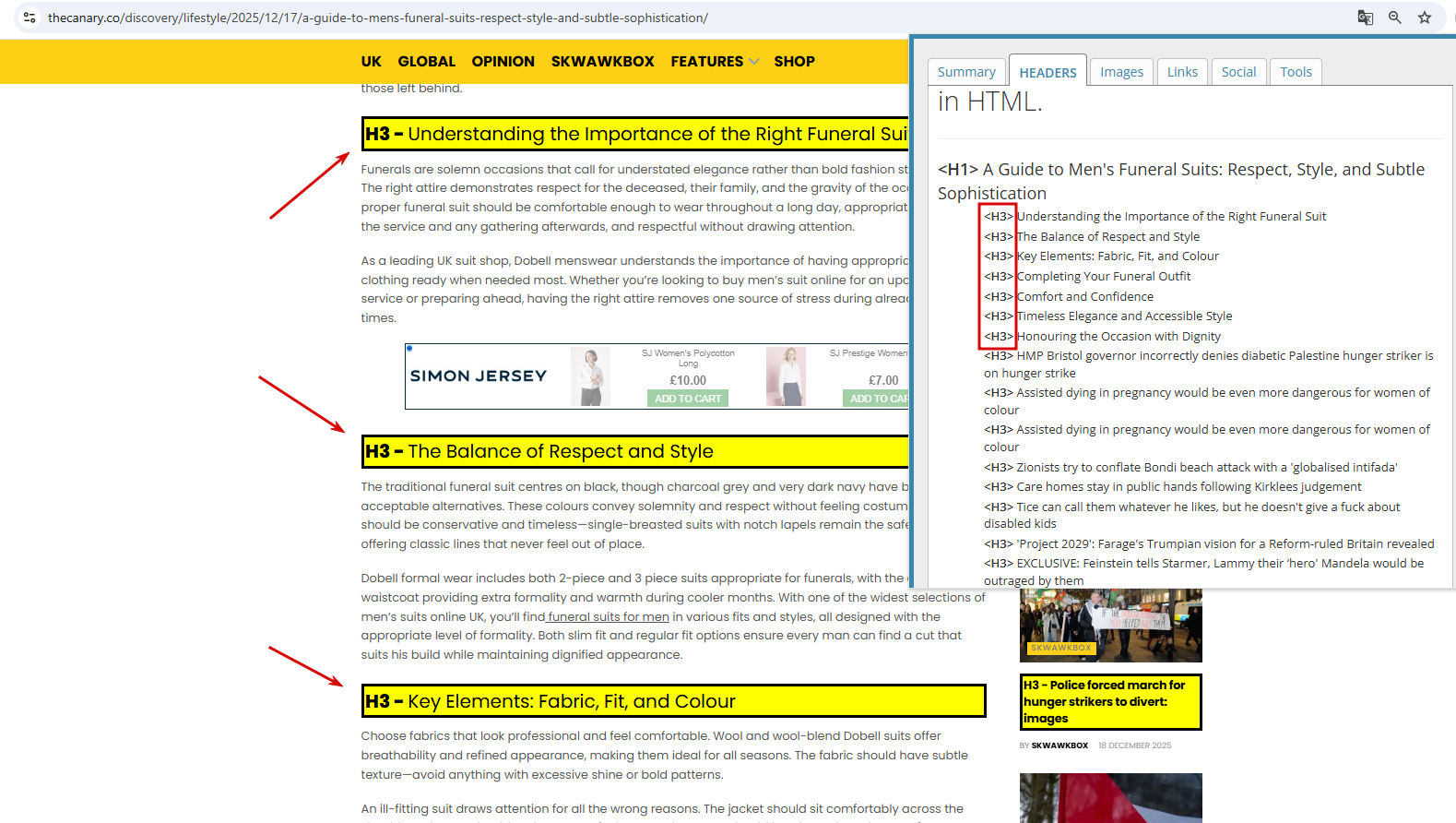Click 'HMP Bristol governor incorrectly denies' panel entry
Screen dimensions: 1456x823
point(1209,364)
